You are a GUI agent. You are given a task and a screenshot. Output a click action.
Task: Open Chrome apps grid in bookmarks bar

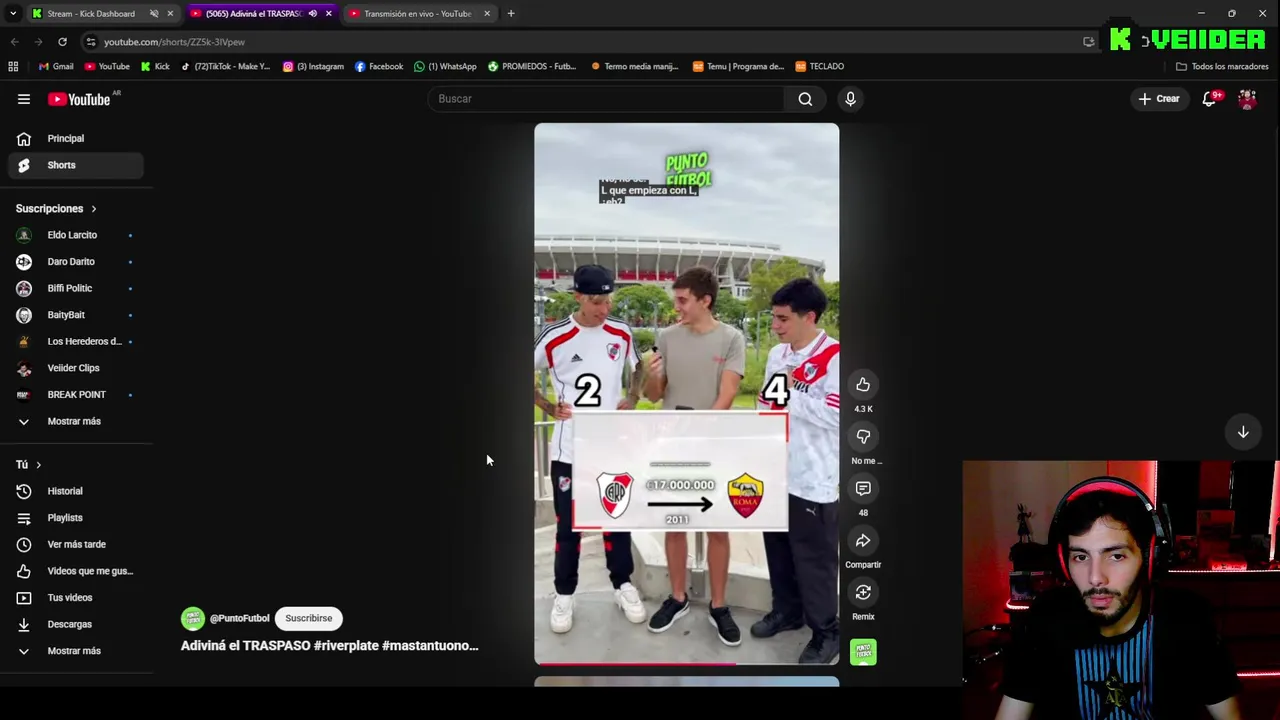point(13,66)
